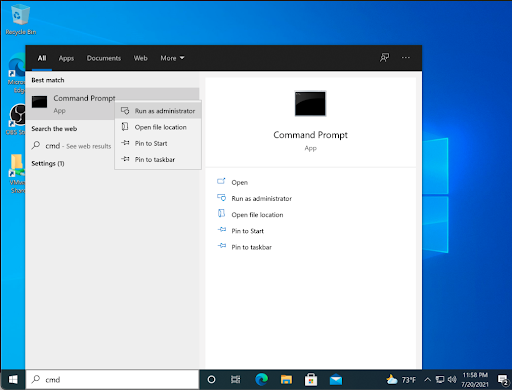The image size is (512, 390).
Task: Open the volume speaker tray icon
Action: pyautogui.click(x=452, y=379)
